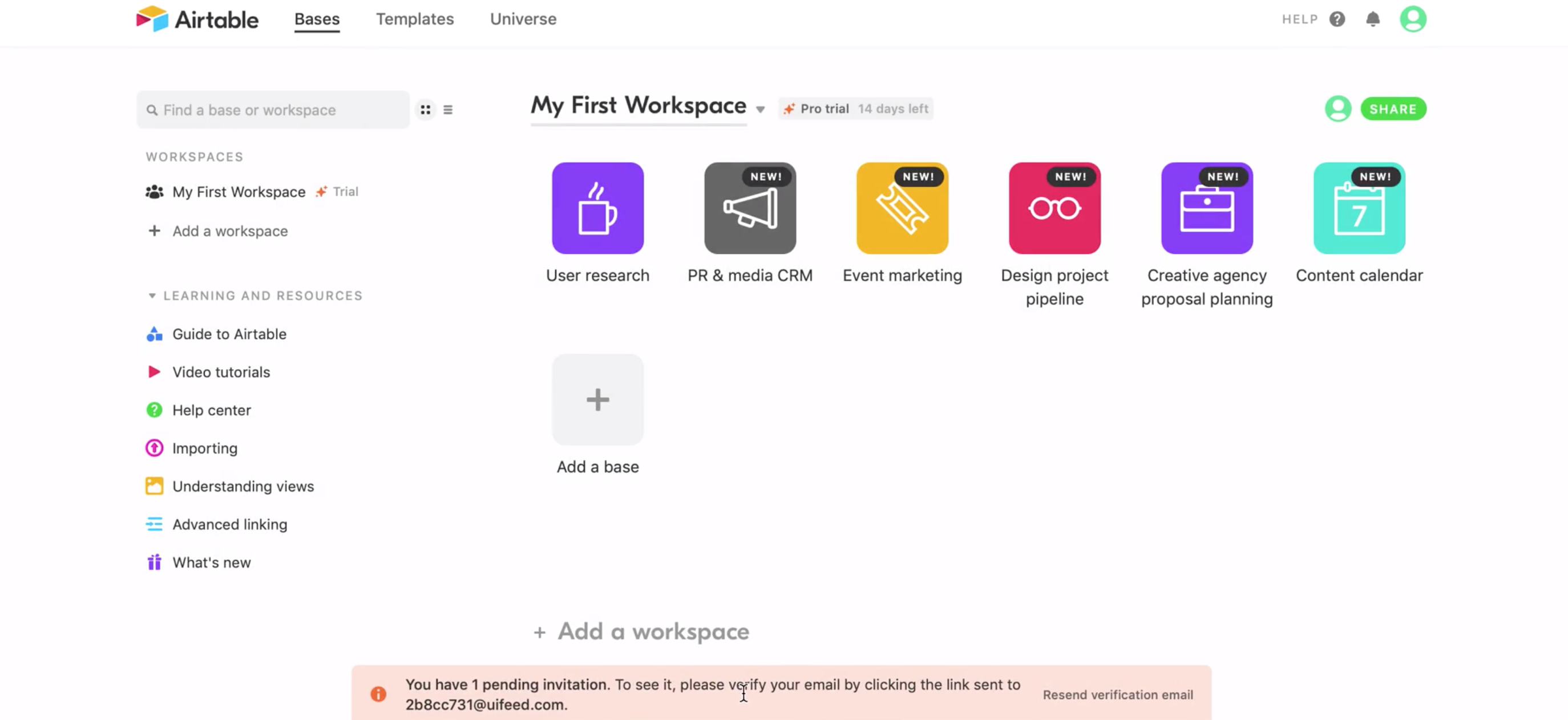Open My First Workspace dropdown arrow

point(759,110)
